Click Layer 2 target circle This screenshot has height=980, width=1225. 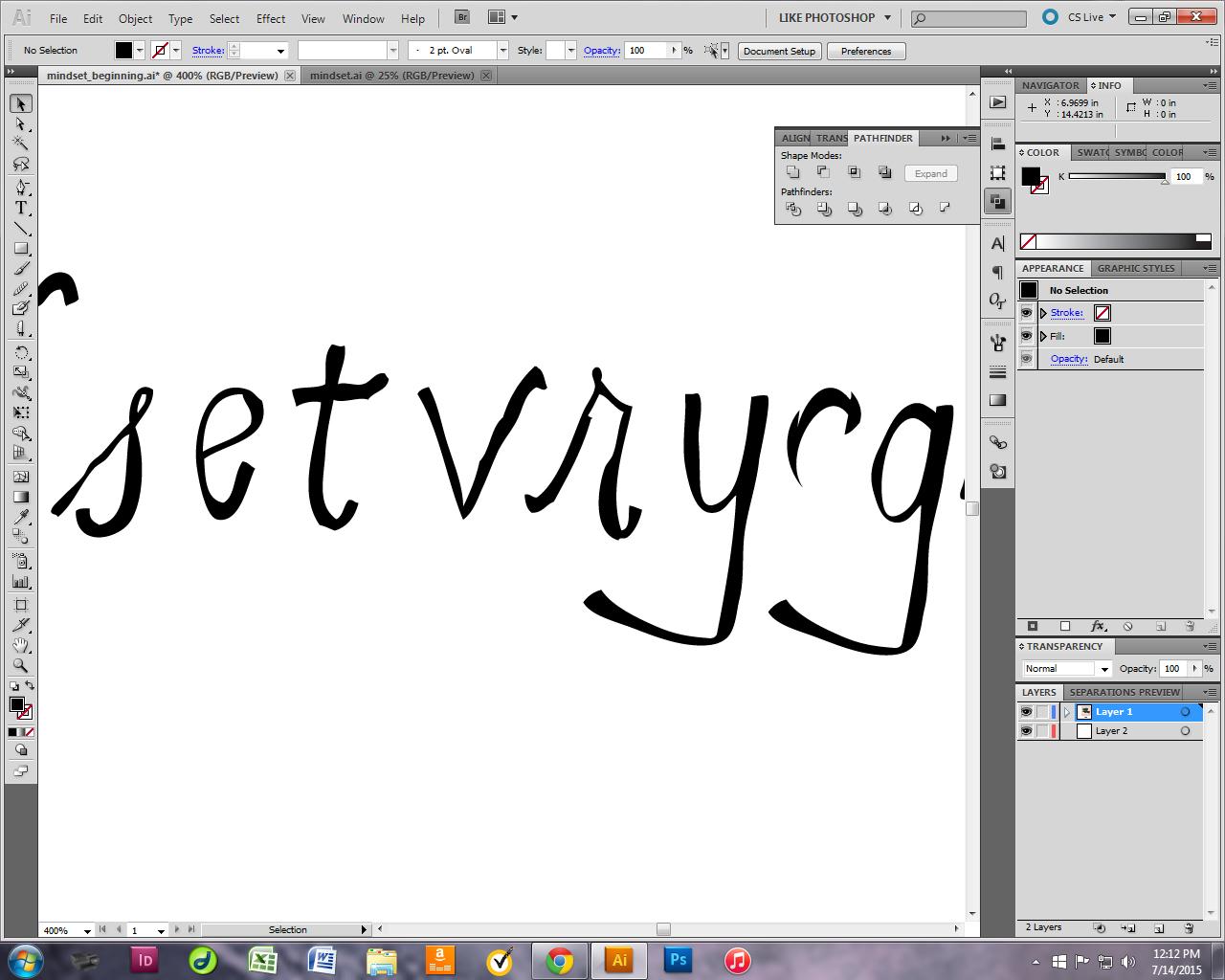click(x=1185, y=731)
